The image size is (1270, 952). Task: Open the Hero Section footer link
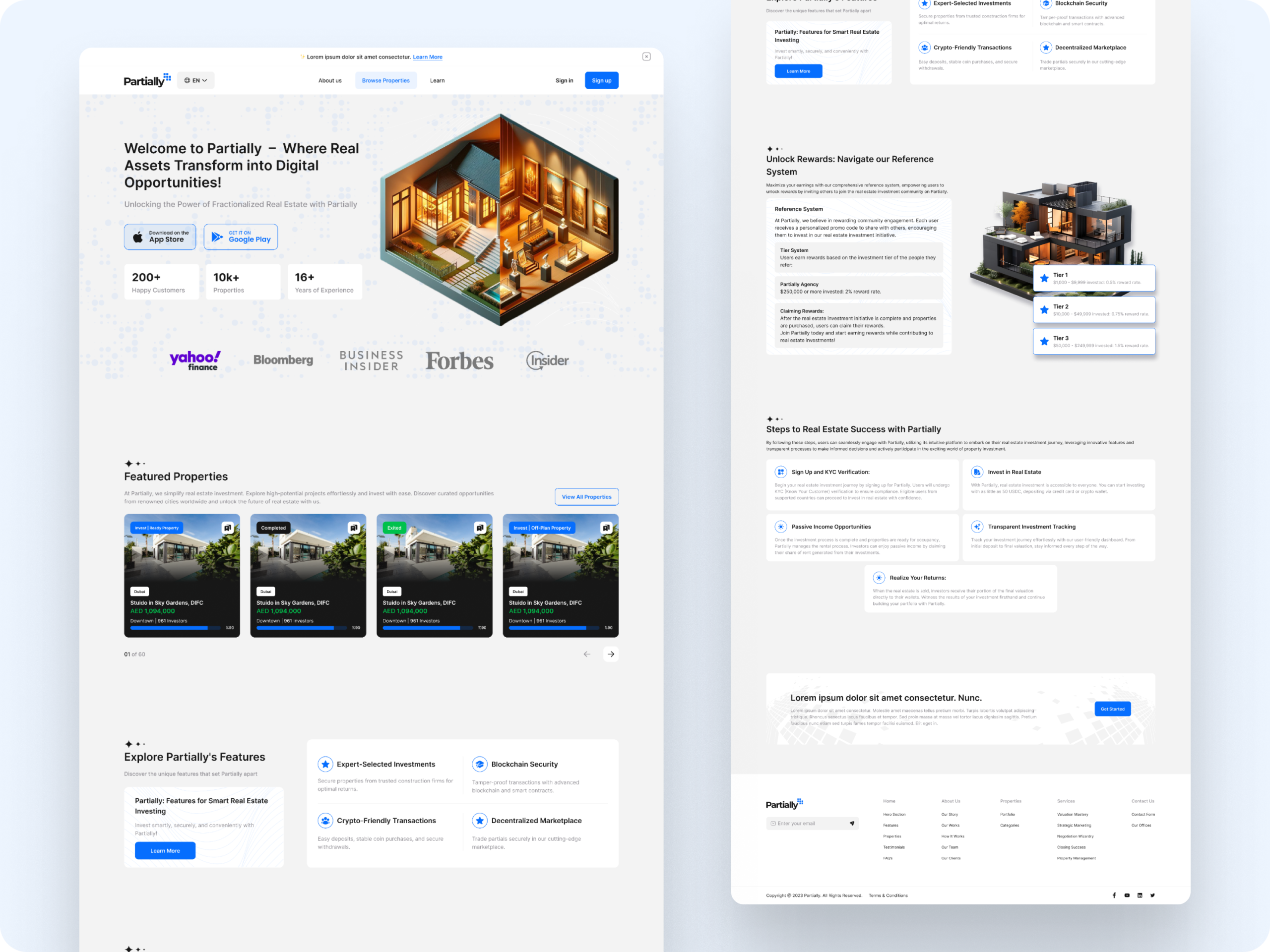click(x=894, y=814)
